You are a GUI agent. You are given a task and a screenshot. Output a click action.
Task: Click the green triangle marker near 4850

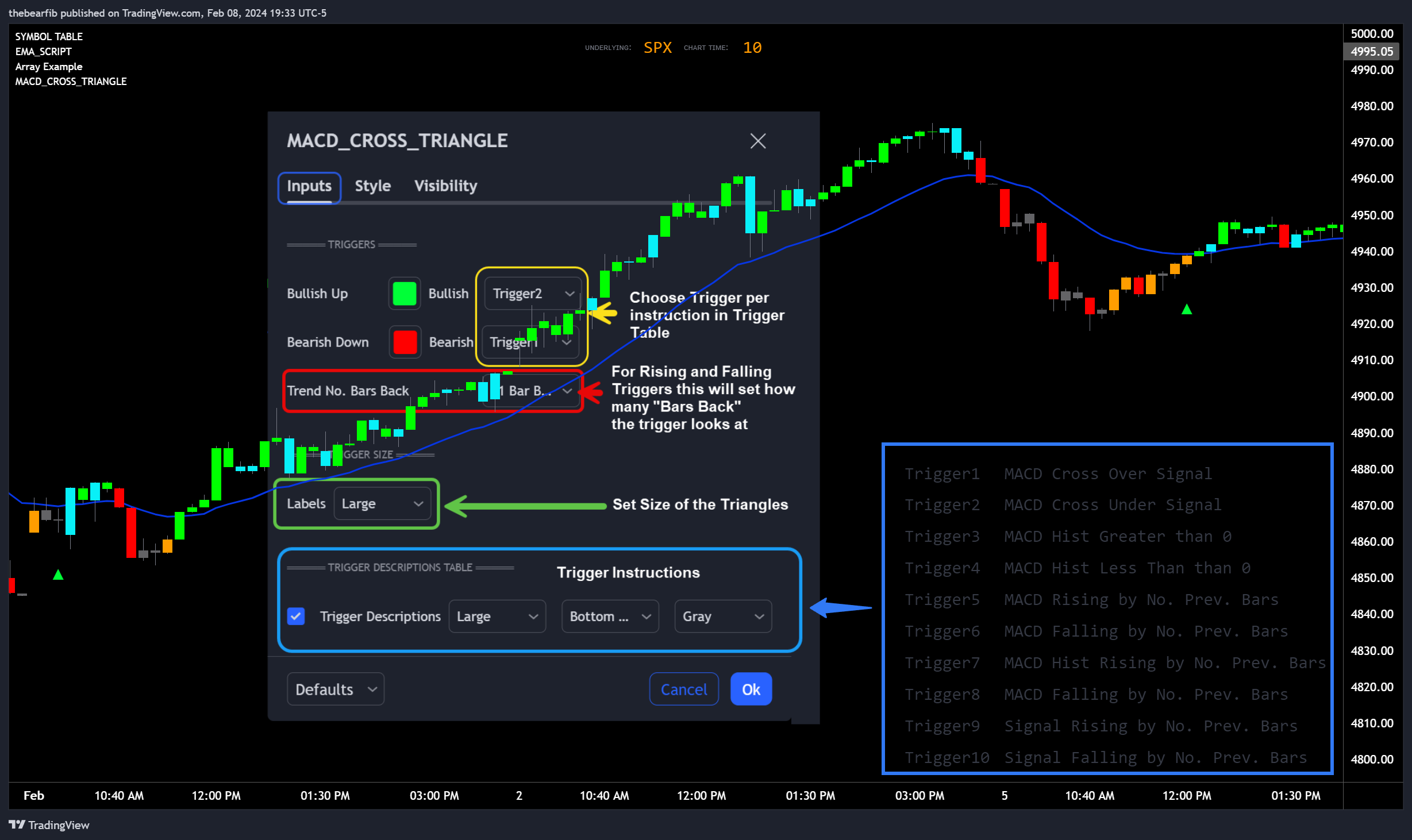pos(58,575)
